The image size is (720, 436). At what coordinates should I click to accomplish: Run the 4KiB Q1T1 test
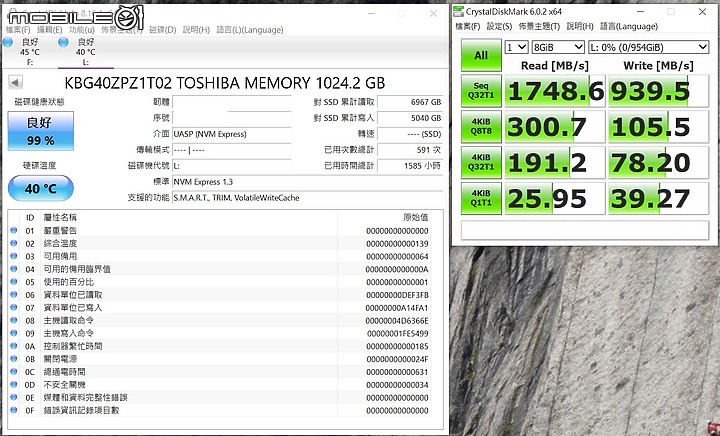click(x=481, y=198)
